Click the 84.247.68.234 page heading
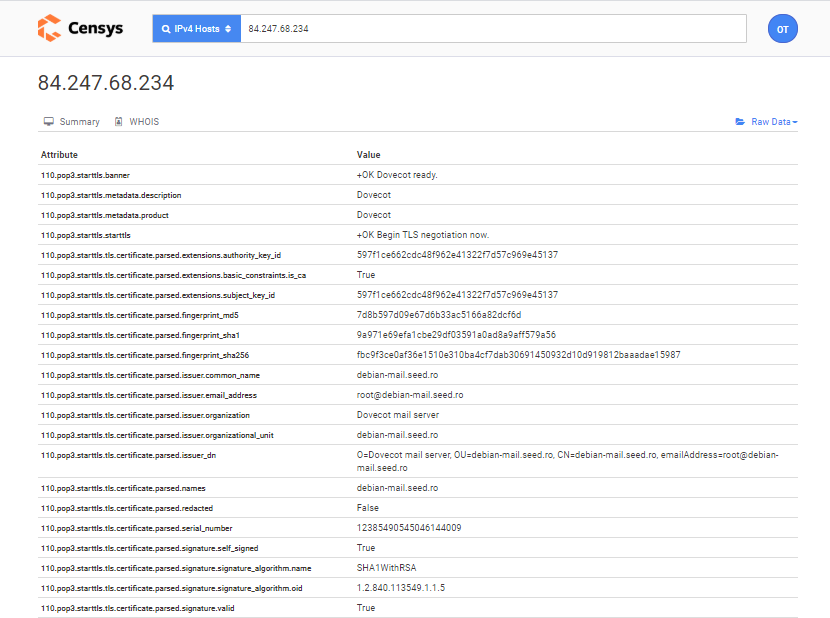 [106, 83]
